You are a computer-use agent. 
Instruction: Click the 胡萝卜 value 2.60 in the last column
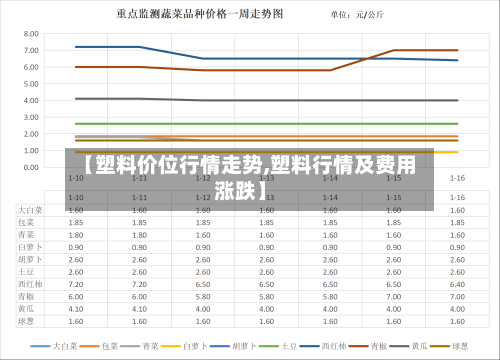pos(457,260)
